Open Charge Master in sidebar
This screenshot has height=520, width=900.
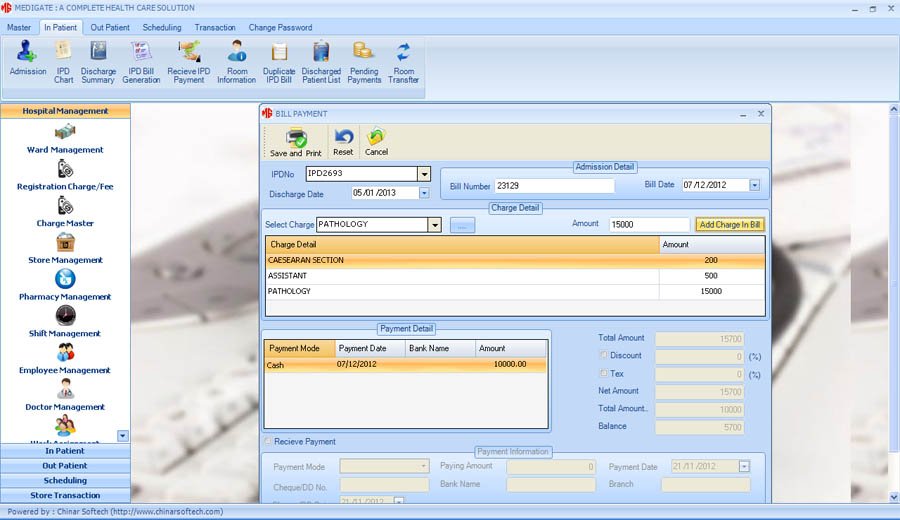(65, 213)
